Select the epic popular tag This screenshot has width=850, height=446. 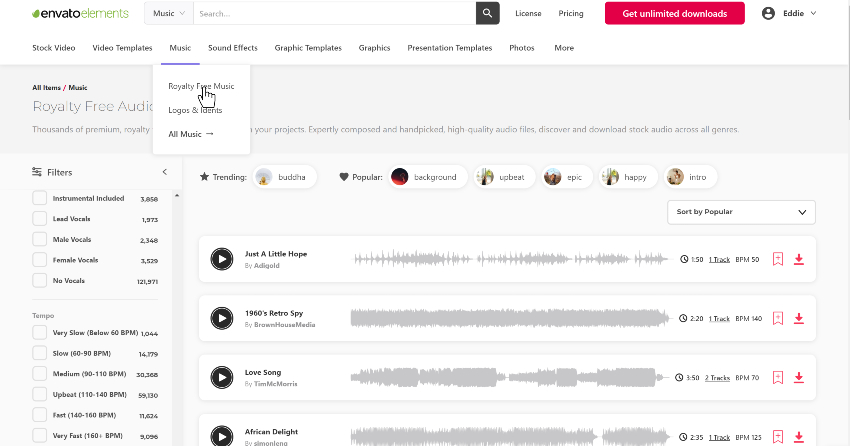[x=566, y=177]
